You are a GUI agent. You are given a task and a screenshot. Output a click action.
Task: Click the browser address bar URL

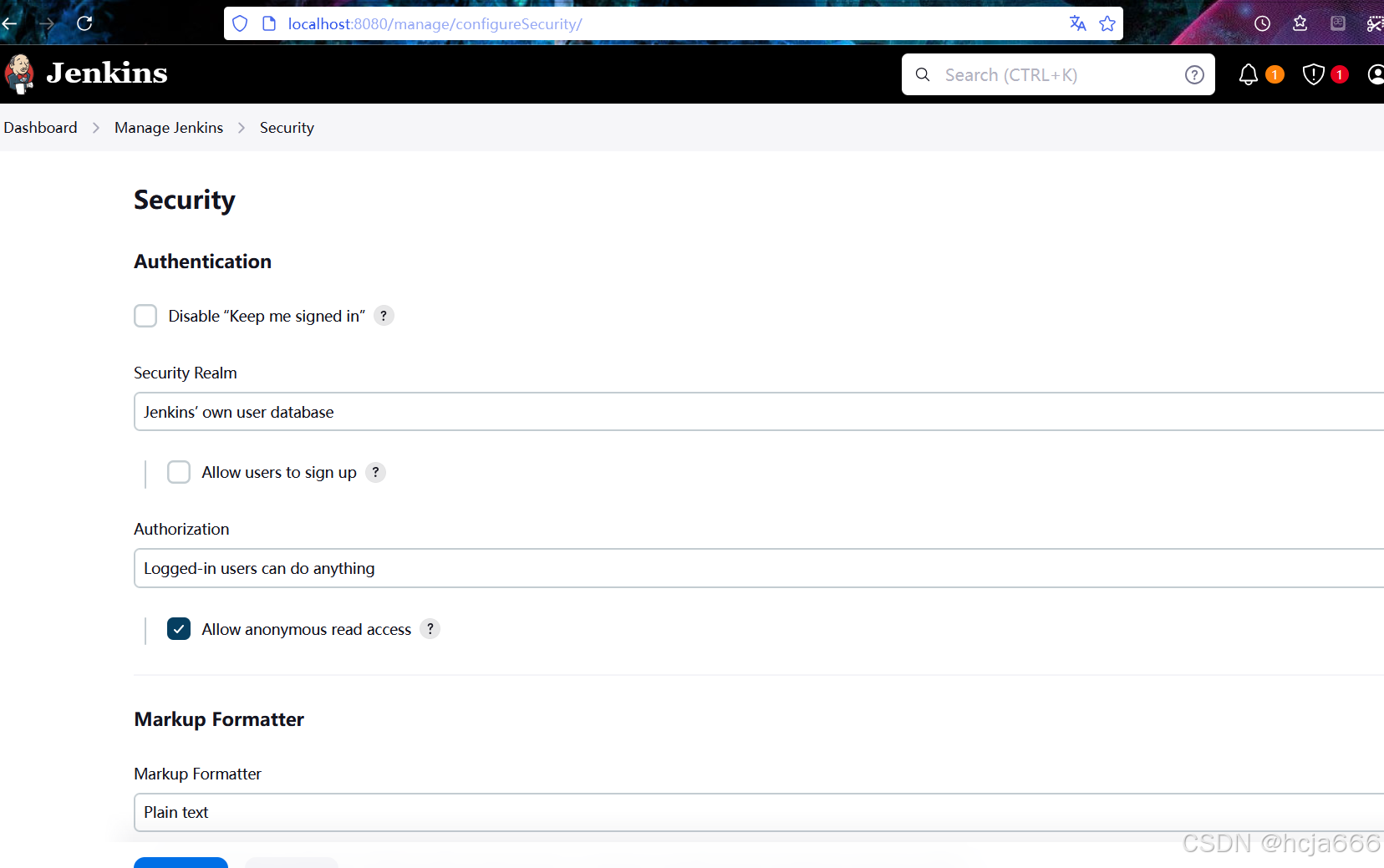[x=435, y=24]
